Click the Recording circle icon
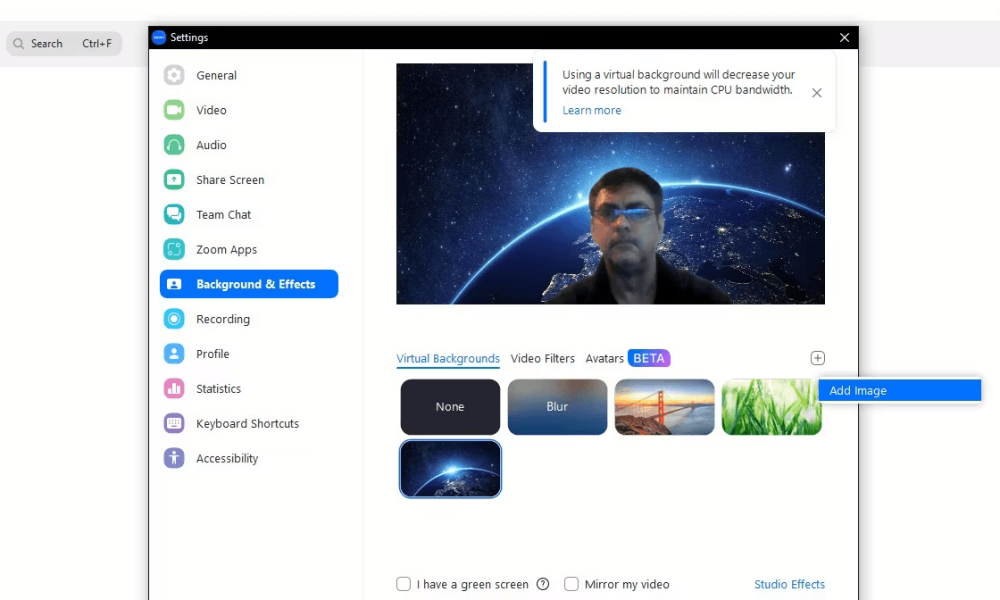The image size is (1000, 600). tap(173, 319)
